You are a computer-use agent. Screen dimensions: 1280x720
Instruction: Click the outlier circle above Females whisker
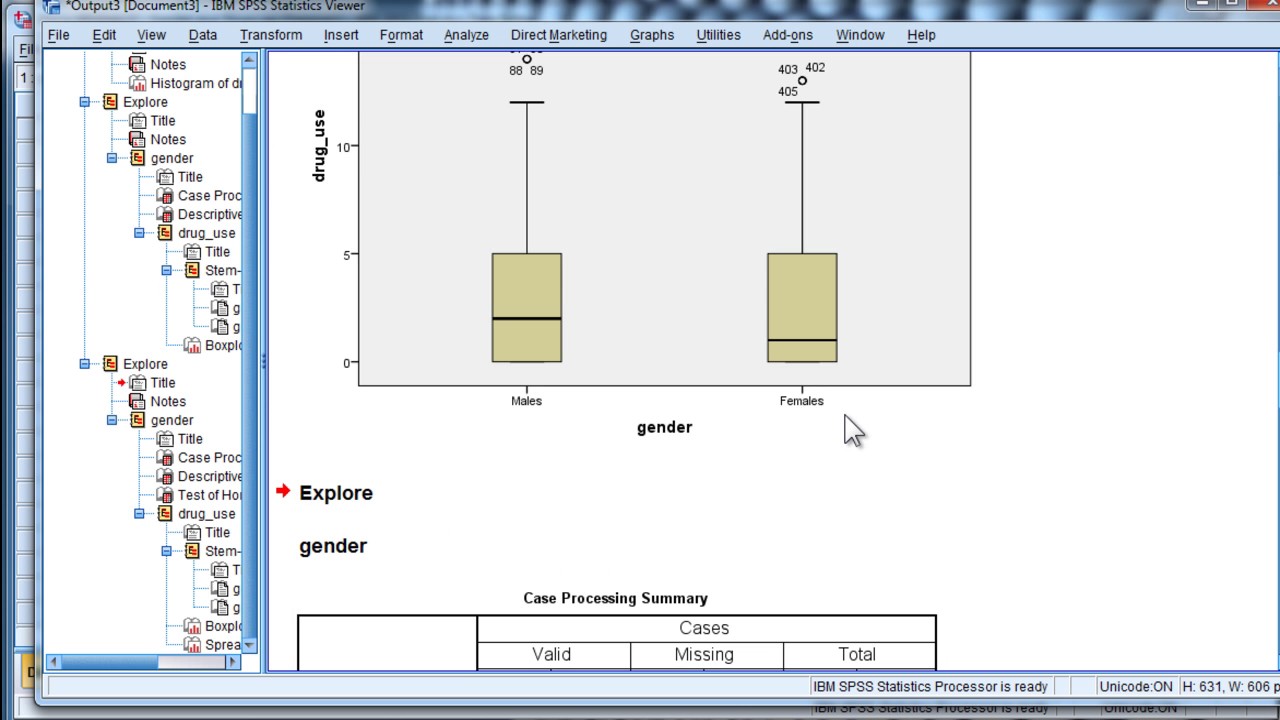point(802,81)
